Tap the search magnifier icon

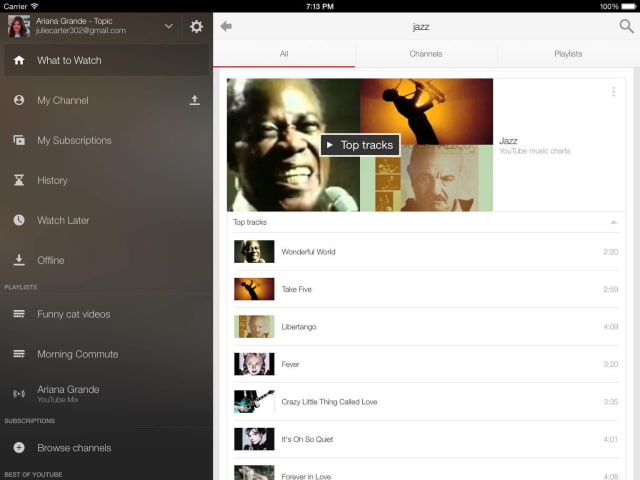[626, 26]
